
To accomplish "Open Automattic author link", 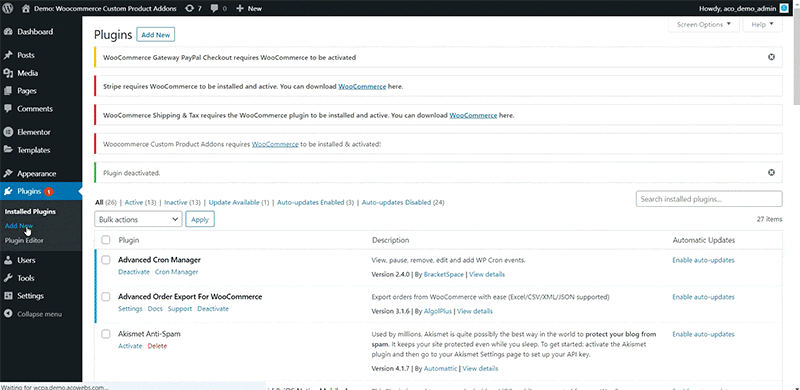I will tap(441, 369).
